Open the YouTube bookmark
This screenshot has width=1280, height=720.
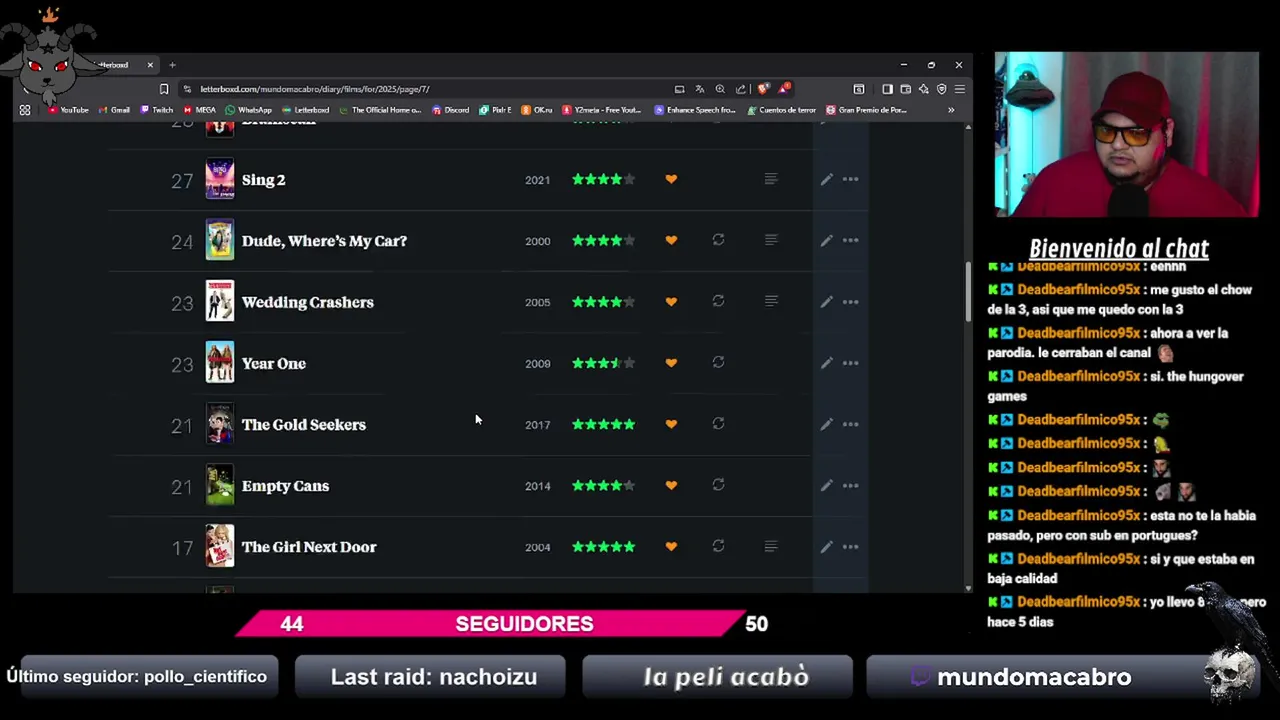(x=67, y=110)
